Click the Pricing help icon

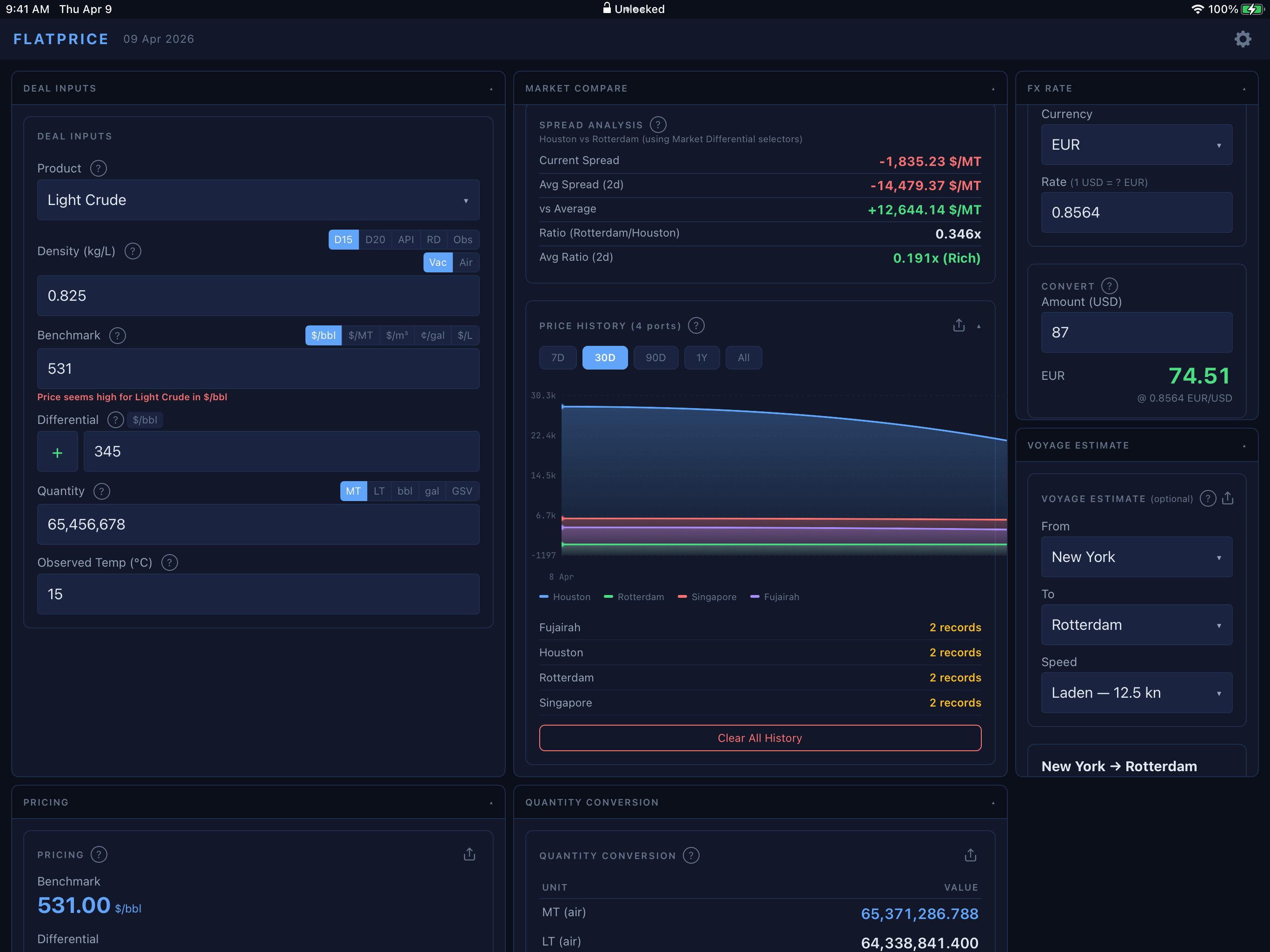[99, 854]
